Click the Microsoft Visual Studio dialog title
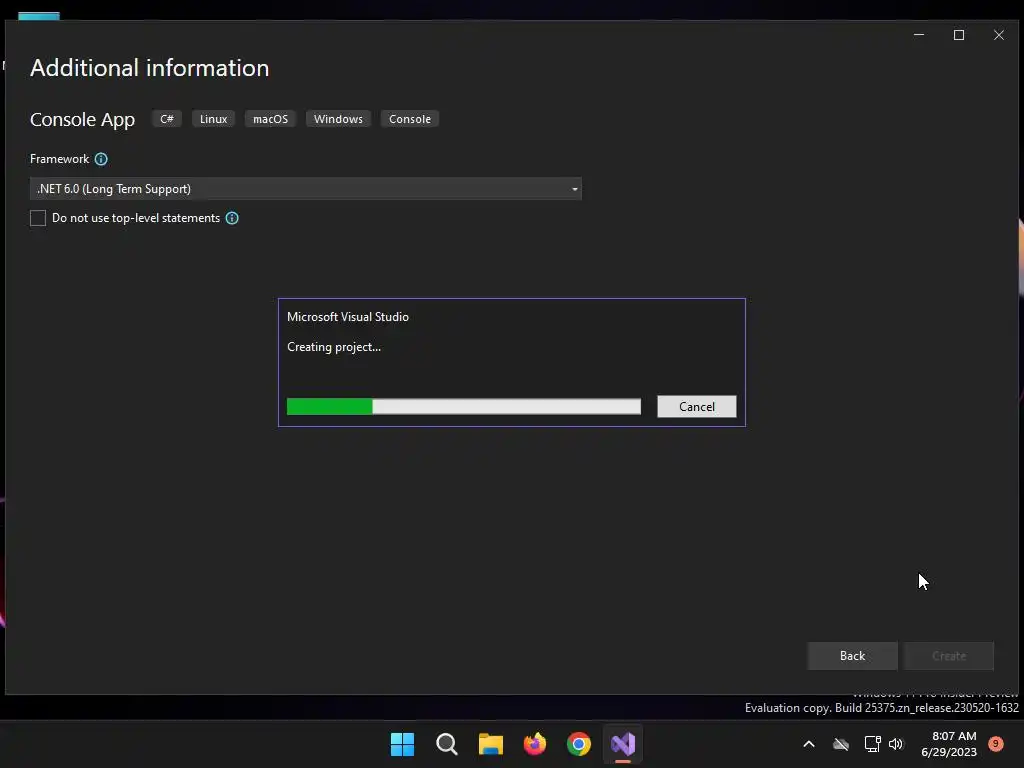The width and height of the screenshot is (1024, 768). (x=348, y=317)
